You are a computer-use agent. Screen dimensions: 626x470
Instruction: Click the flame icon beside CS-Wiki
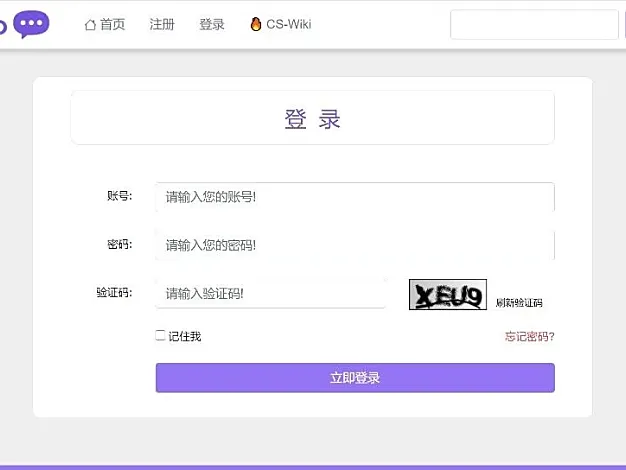pyautogui.click(x=256, y=24)
